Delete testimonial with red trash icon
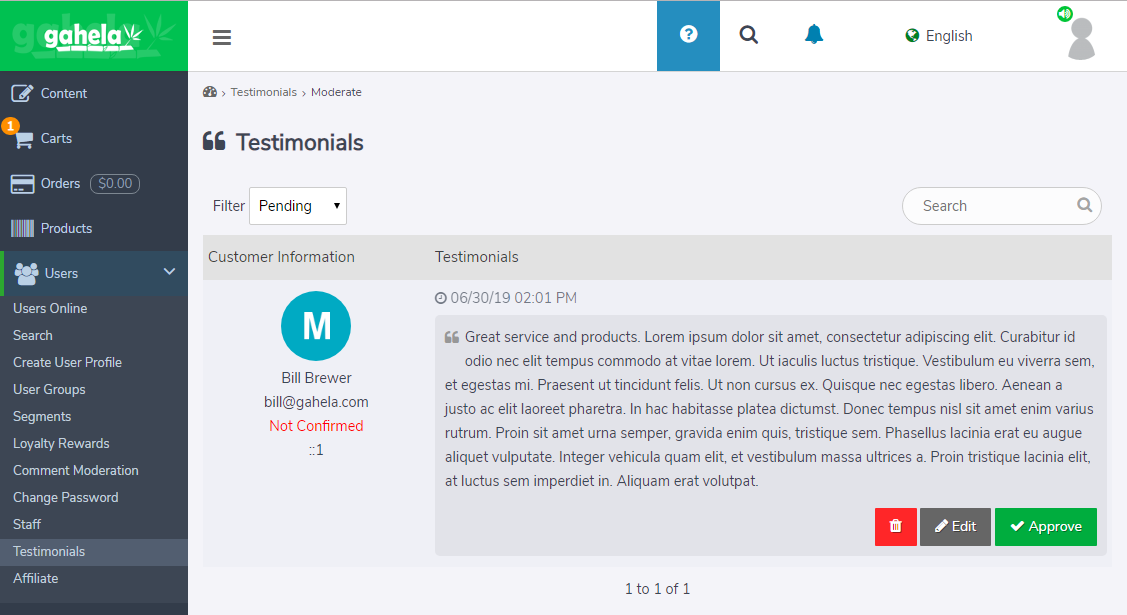This screenshot has height=615, width=1127. 895,527
